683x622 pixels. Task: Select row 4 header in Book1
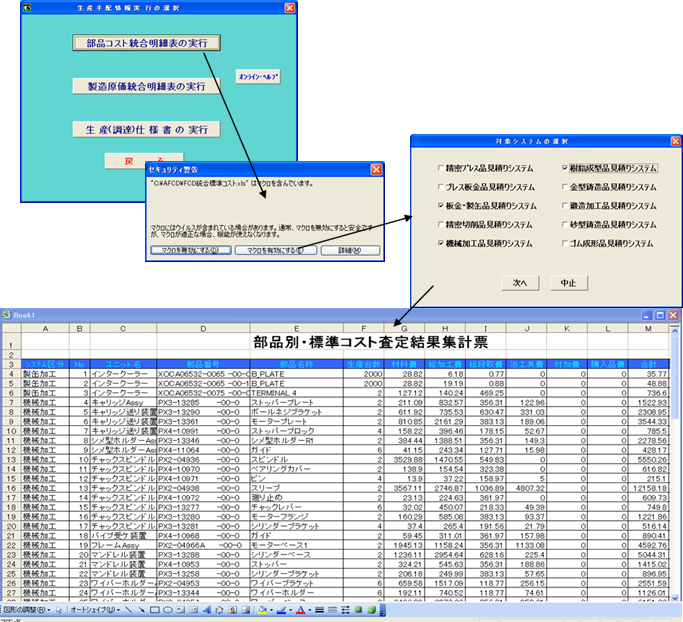(x=11, y=374)
